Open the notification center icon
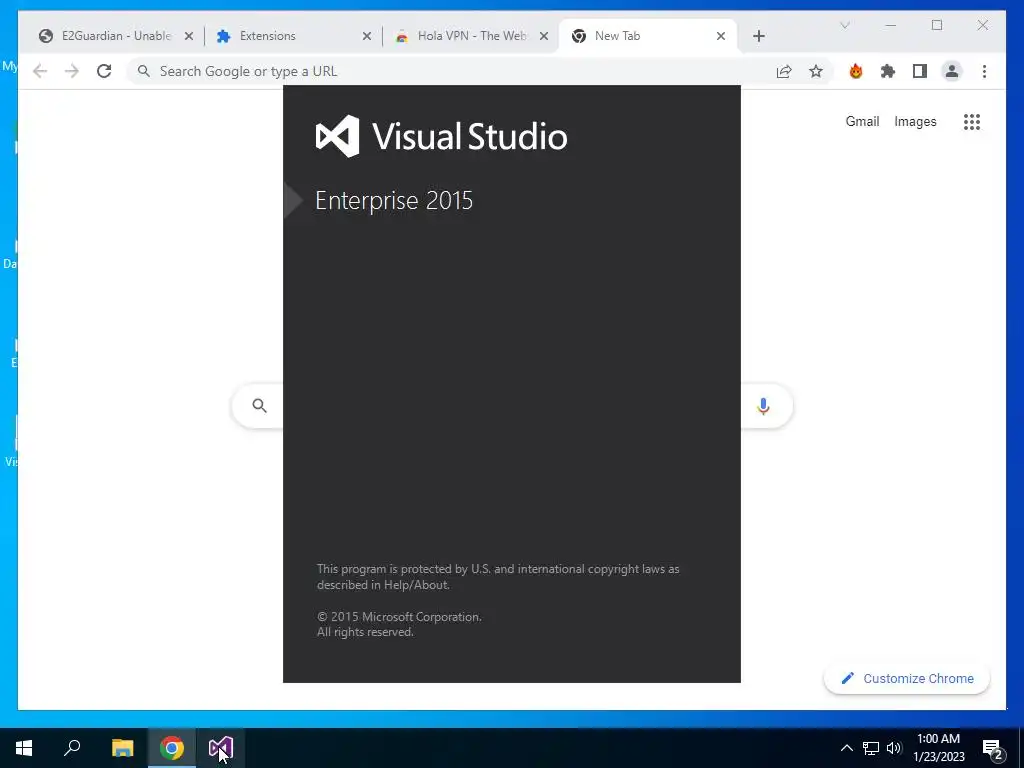The width and height of the screenshot is (1024, 768). tap(993, 748)
